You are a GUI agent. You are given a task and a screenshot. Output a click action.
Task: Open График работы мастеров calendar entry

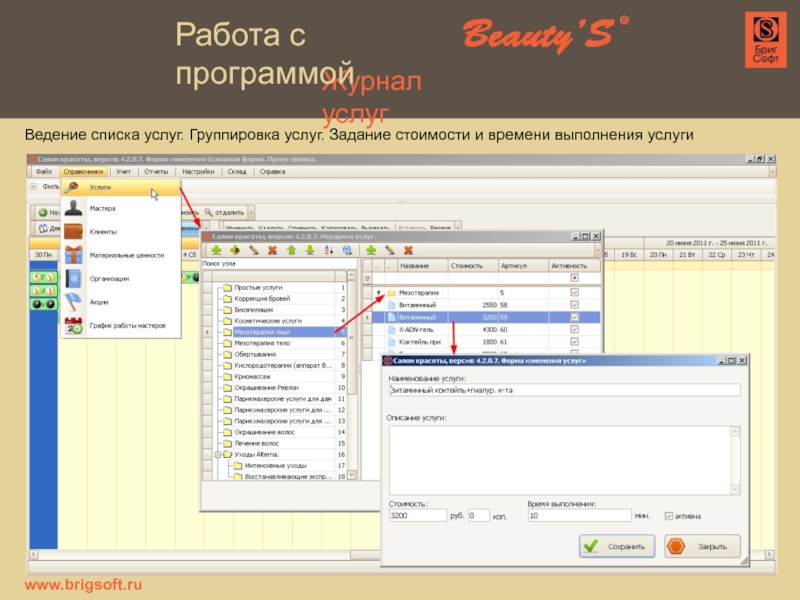120,326
